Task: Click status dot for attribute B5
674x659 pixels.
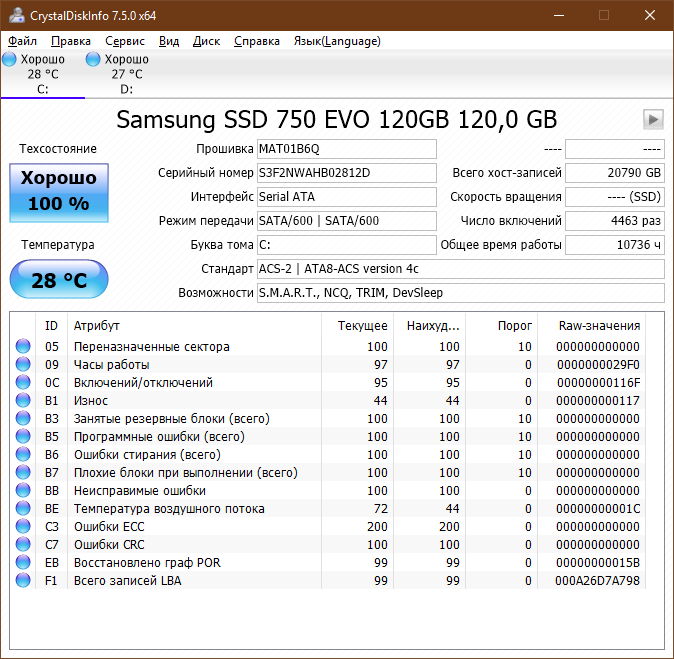Action: [x=23, y=437]
